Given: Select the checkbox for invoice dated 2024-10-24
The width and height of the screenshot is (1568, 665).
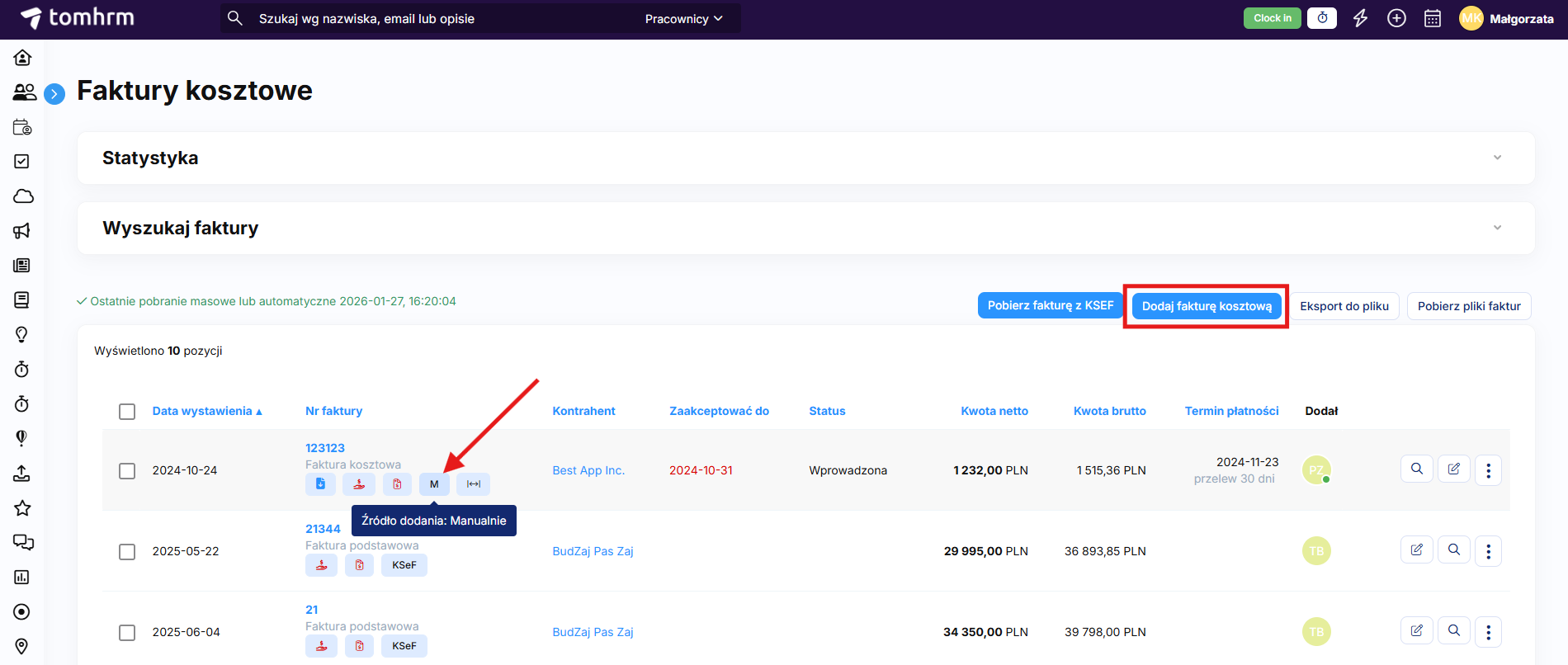Looking at the screenshot, I should (x=127, y=470).
